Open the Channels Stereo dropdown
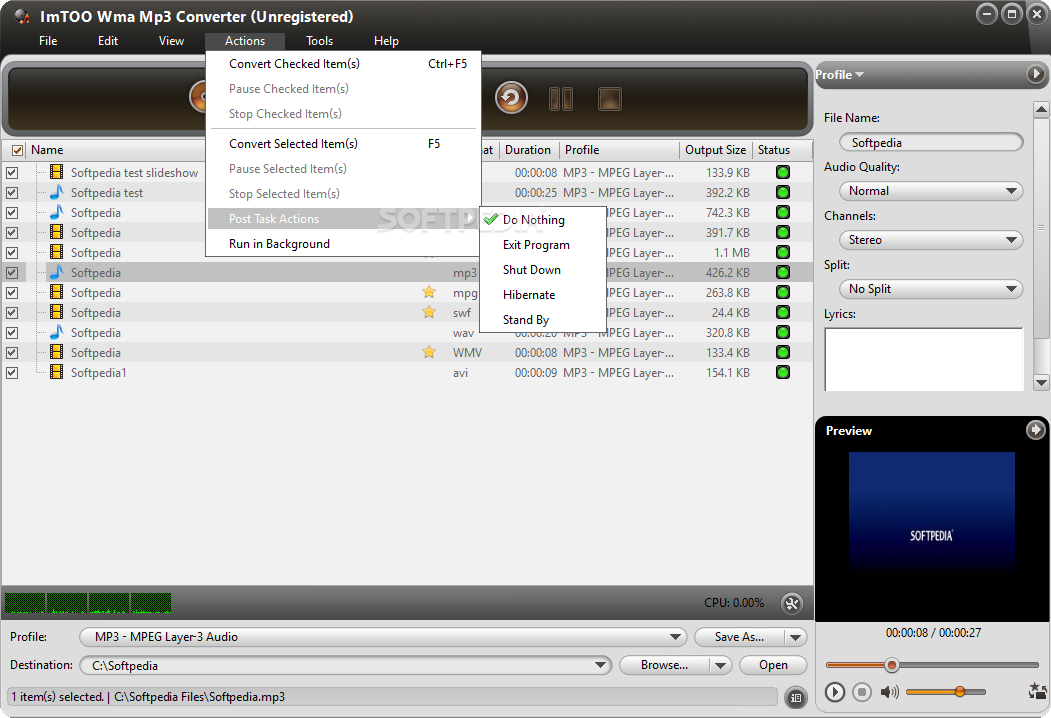The width and height of the screenshot is (1051, 718). click(931, 240)
